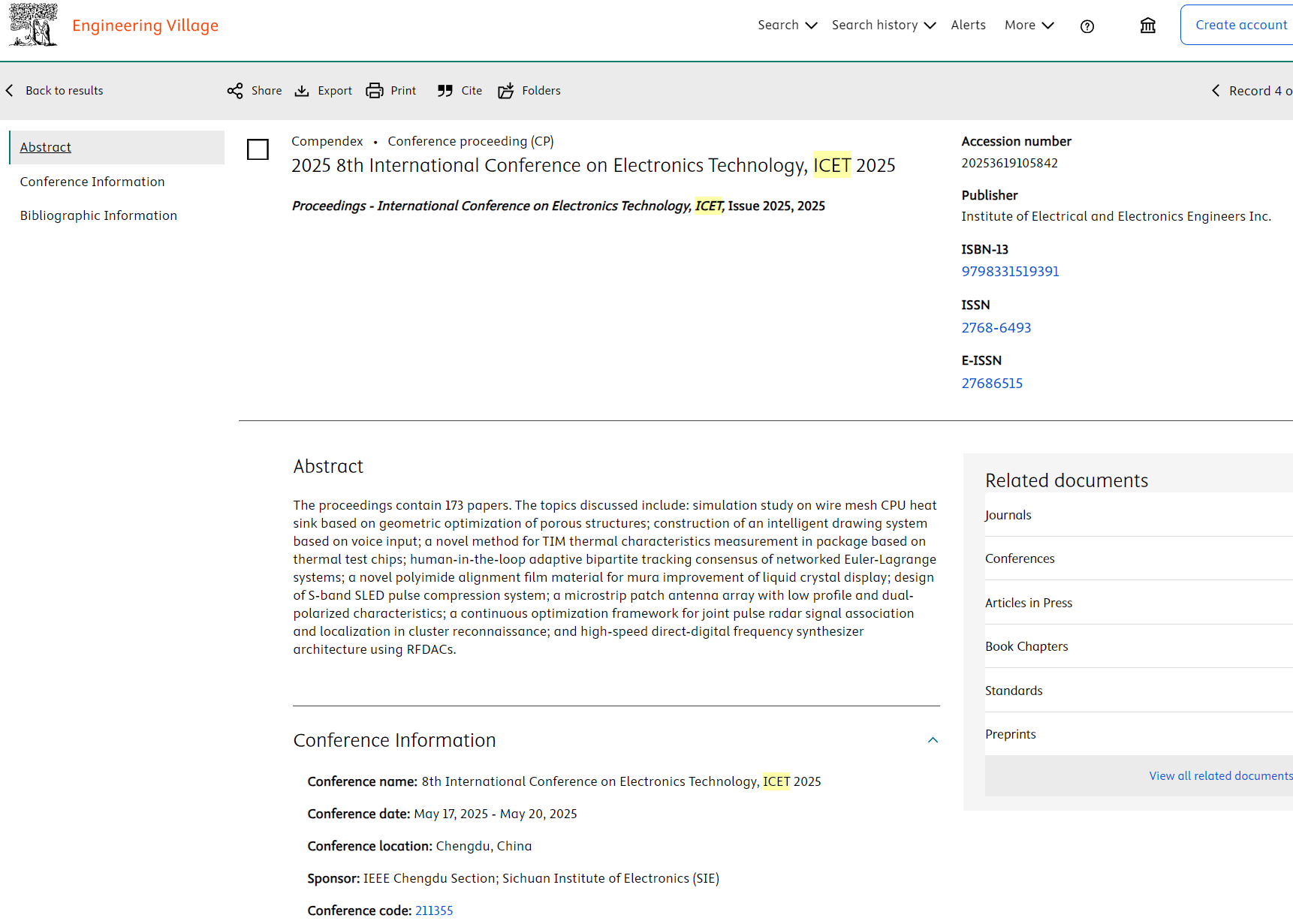Click the Engineering Village tree logo
The height and width of the screenshot is (924, 1293).
33,25
